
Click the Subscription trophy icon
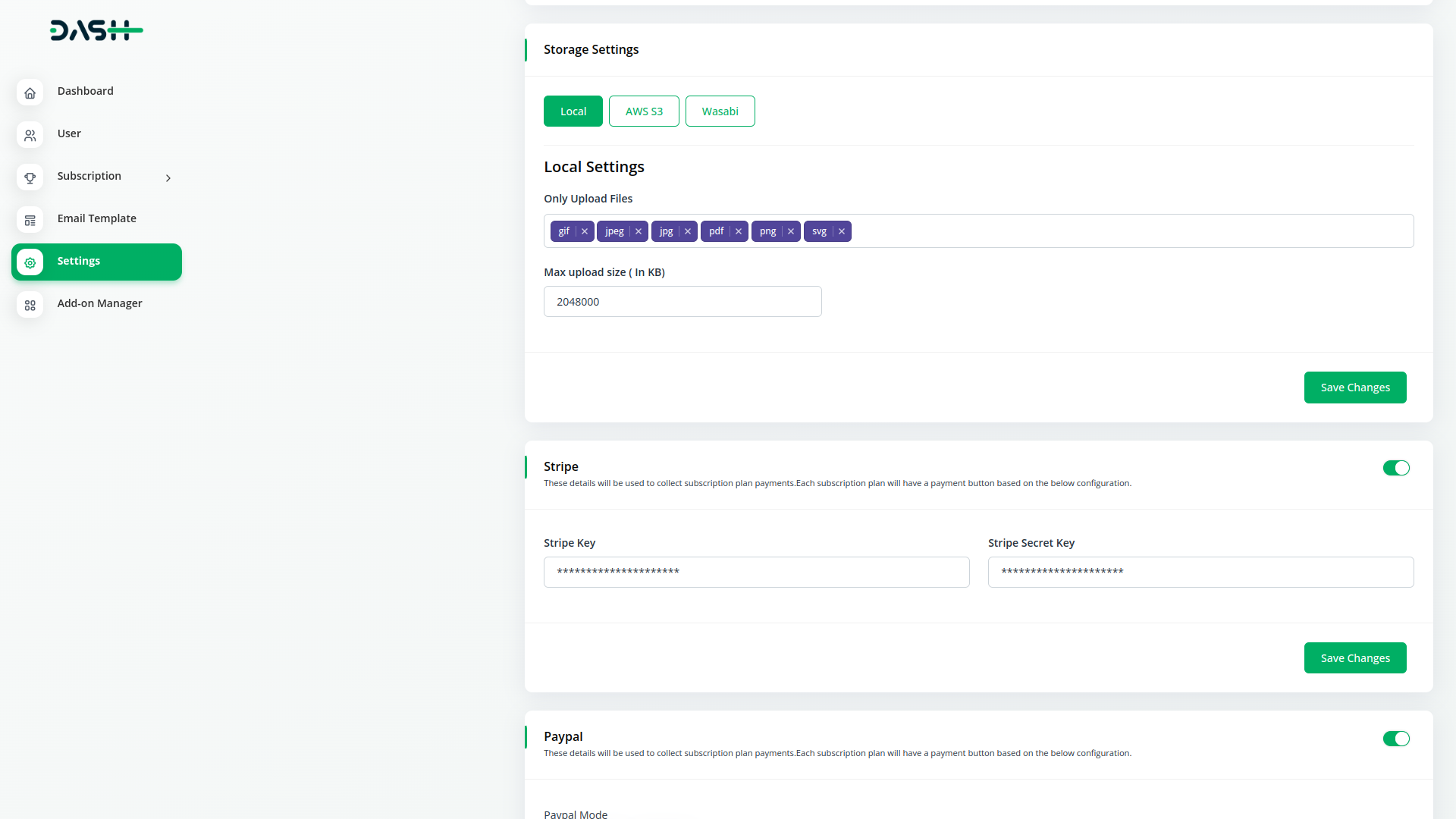pyautogui.click(x=30, y=177)
